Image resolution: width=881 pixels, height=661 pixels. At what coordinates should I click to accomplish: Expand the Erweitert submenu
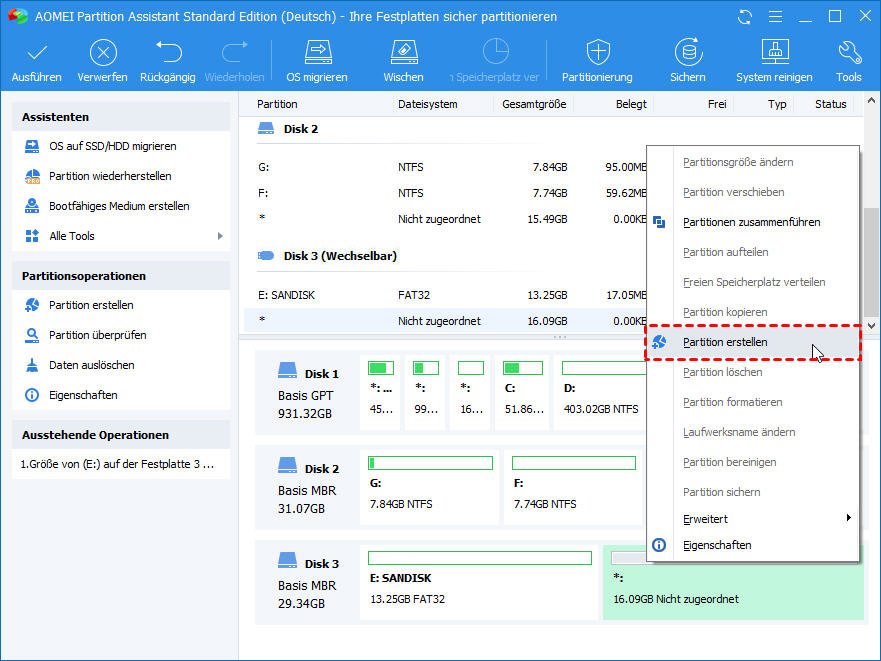coord(753,519)
